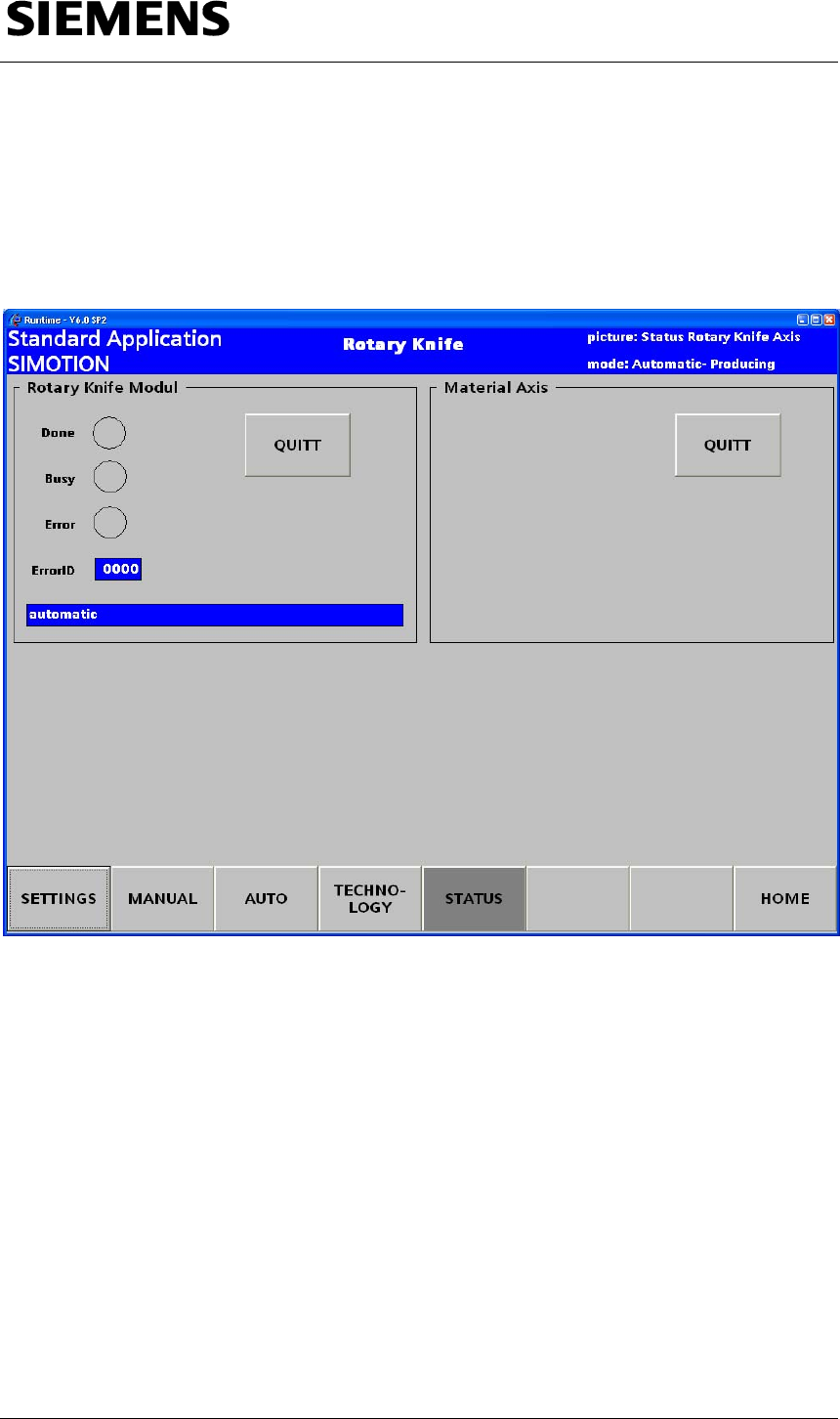Click the Busy status indicator lamp
The image size is (840, 1419).
(x=109, y=477)
